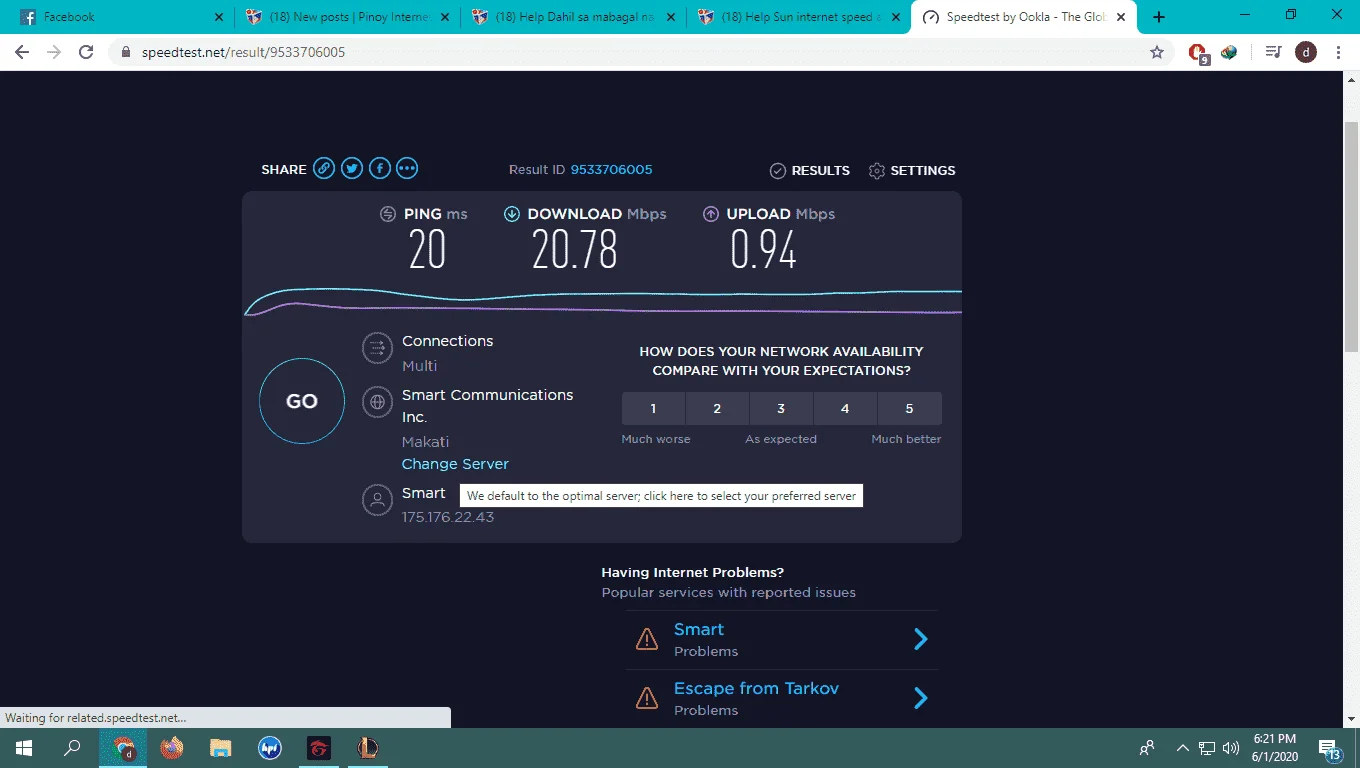Open the volume control in system tray
The width and height of the screenshot is (1360, 768).
click(x=1231, y=748)
